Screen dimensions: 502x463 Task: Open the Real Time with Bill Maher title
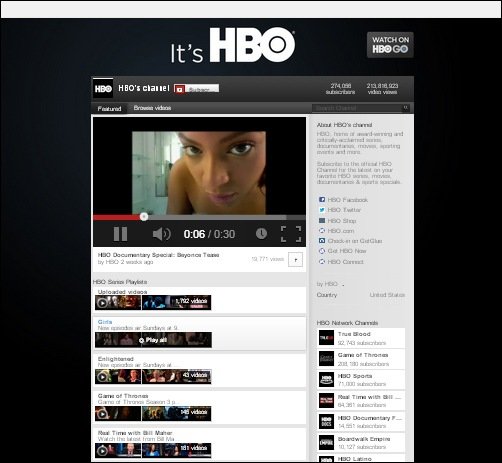(x=135, y=433)
